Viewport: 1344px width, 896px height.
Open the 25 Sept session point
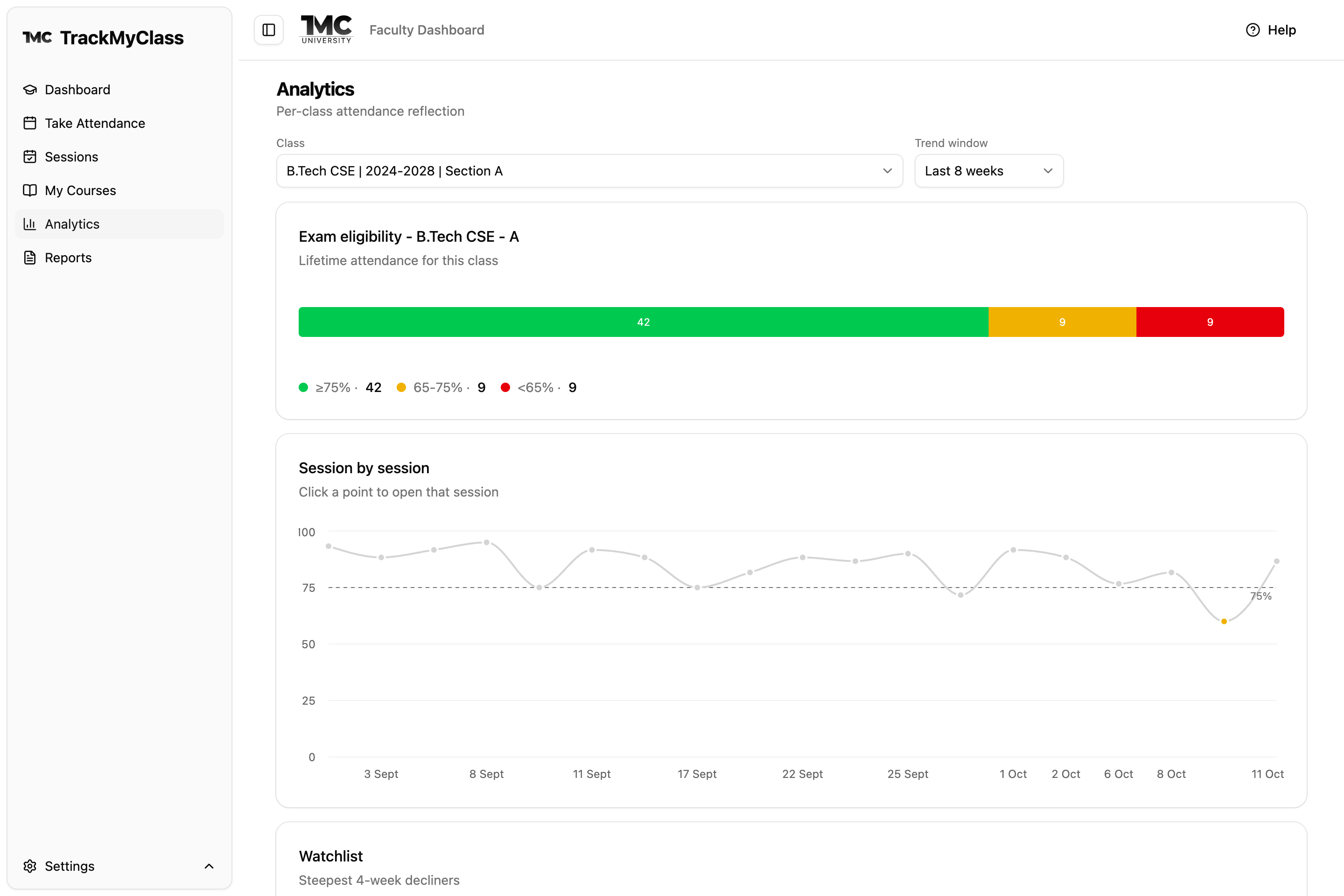click(x=908, y=554)
